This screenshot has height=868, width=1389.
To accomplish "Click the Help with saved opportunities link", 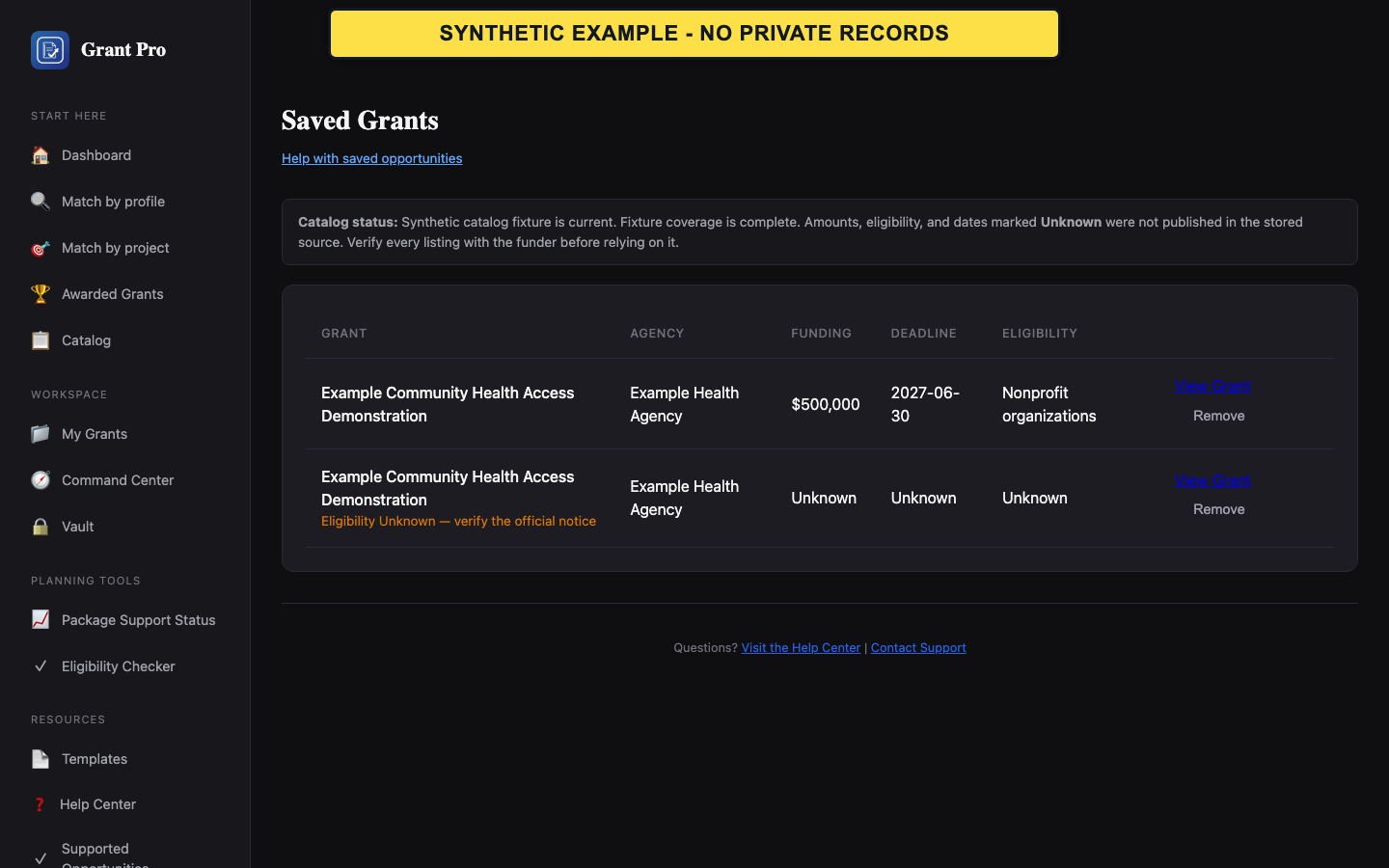I will coord(371,158).
